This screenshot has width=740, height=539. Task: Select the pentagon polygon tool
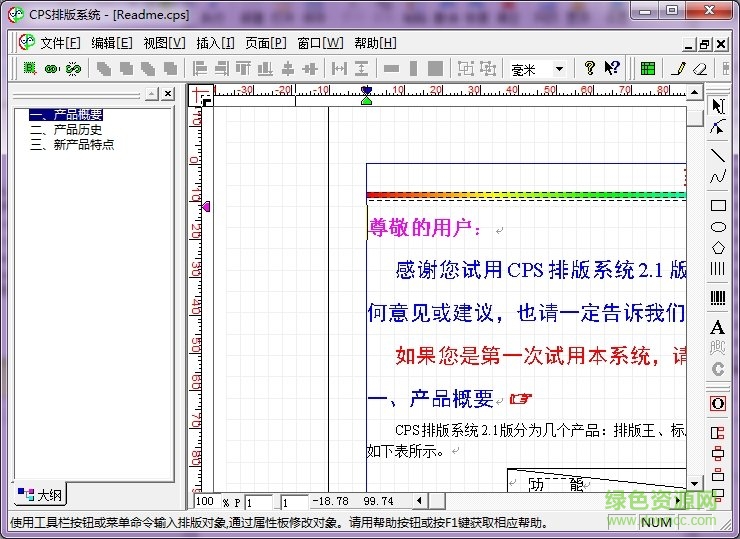pyautogui.click(x=717, y=248)
